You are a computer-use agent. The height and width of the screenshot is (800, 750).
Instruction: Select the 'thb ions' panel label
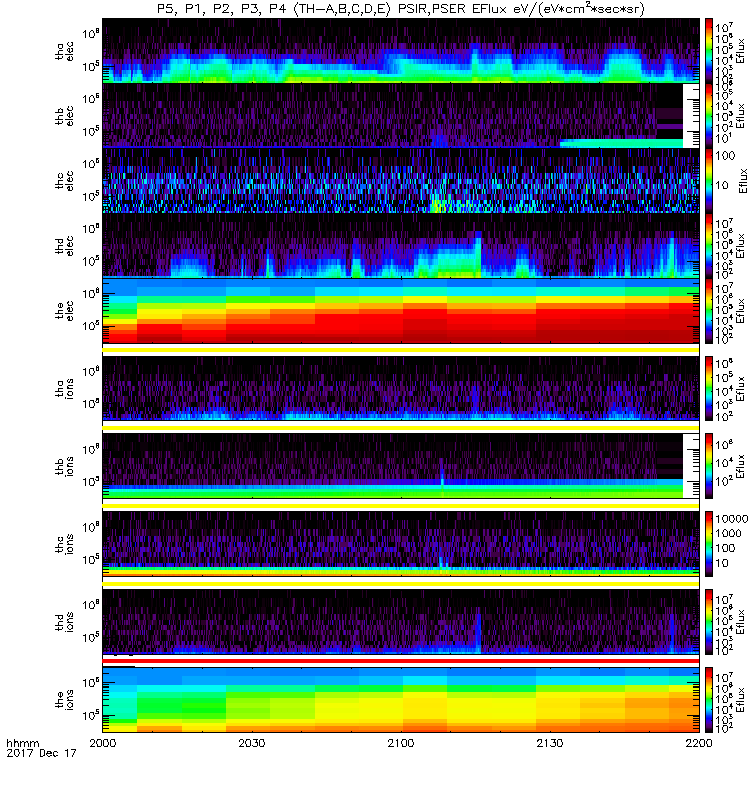coord(64,466)
